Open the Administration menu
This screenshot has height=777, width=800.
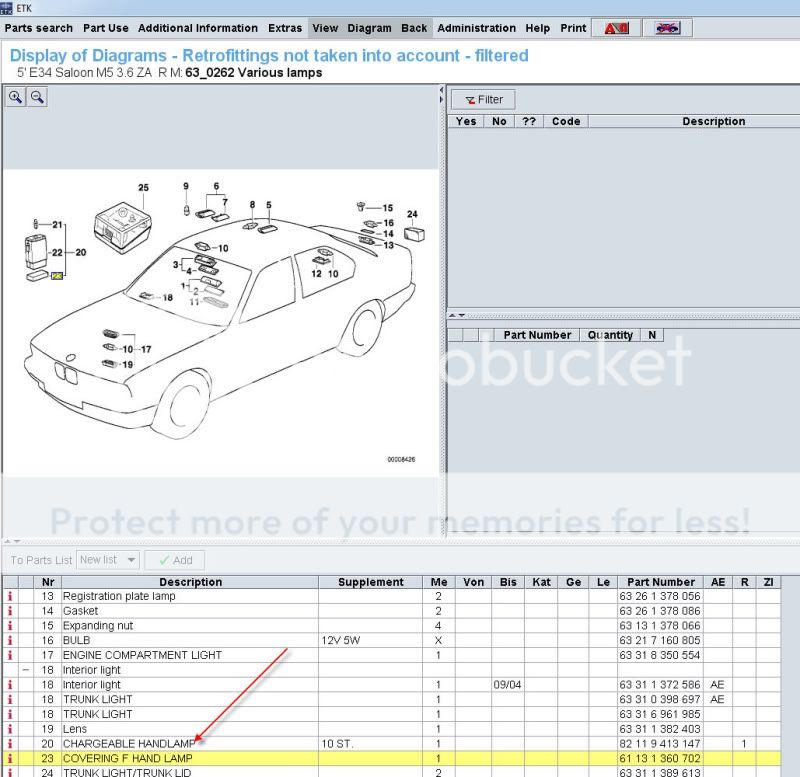tap(476, 28)
